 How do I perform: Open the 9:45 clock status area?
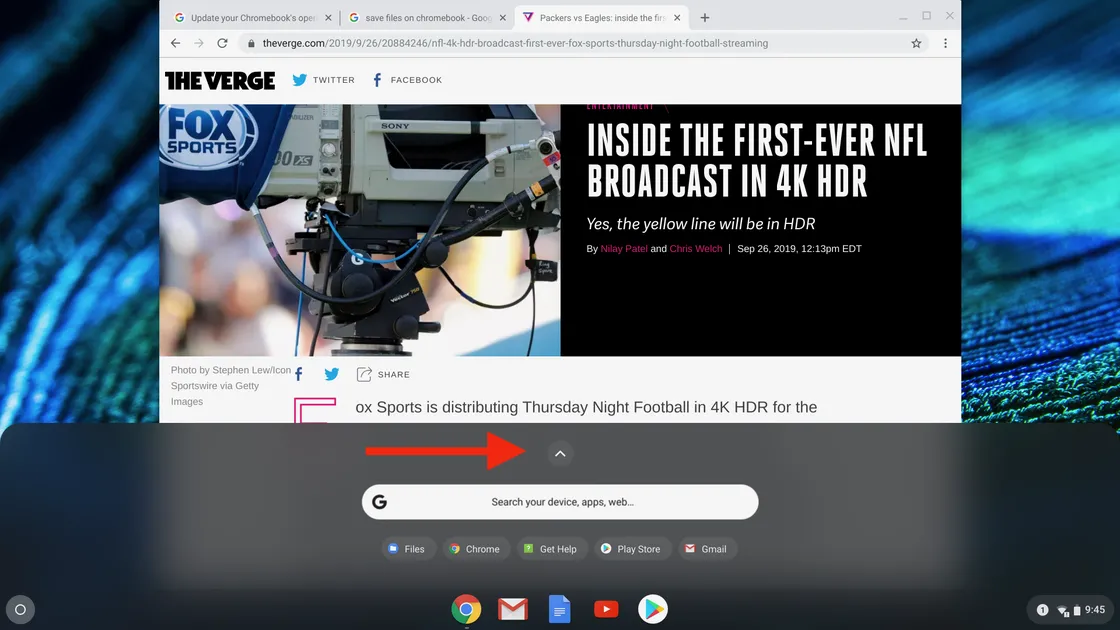click(1094, 609)
